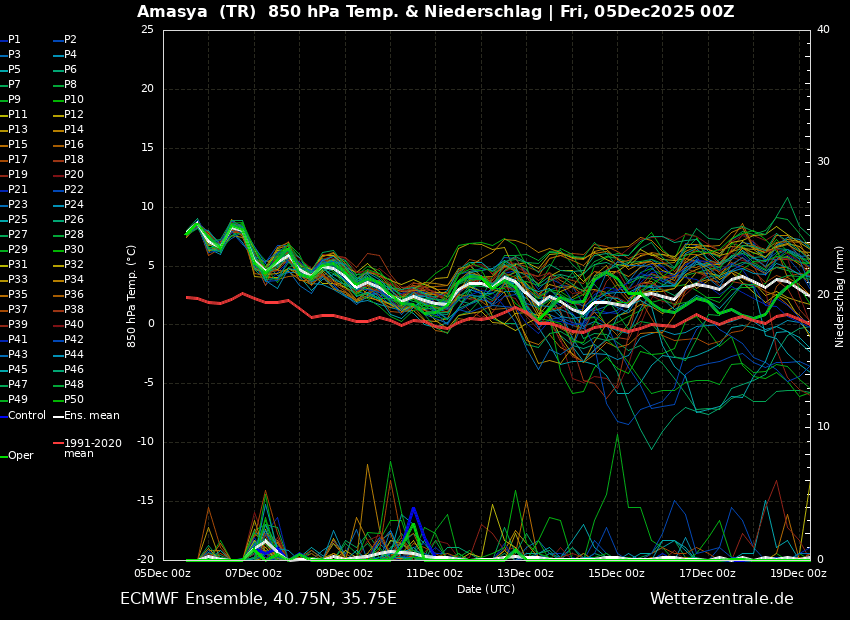850x620 pixels.
Task: Select the 07Dec 00z axis label
Action: click(254, 573)
